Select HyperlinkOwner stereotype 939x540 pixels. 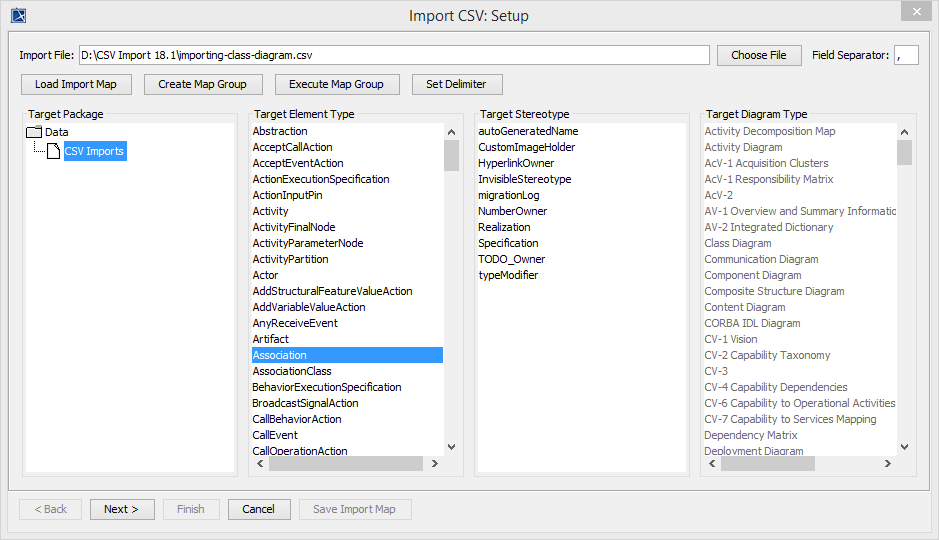pyautogui.click(x=515, y=163)
